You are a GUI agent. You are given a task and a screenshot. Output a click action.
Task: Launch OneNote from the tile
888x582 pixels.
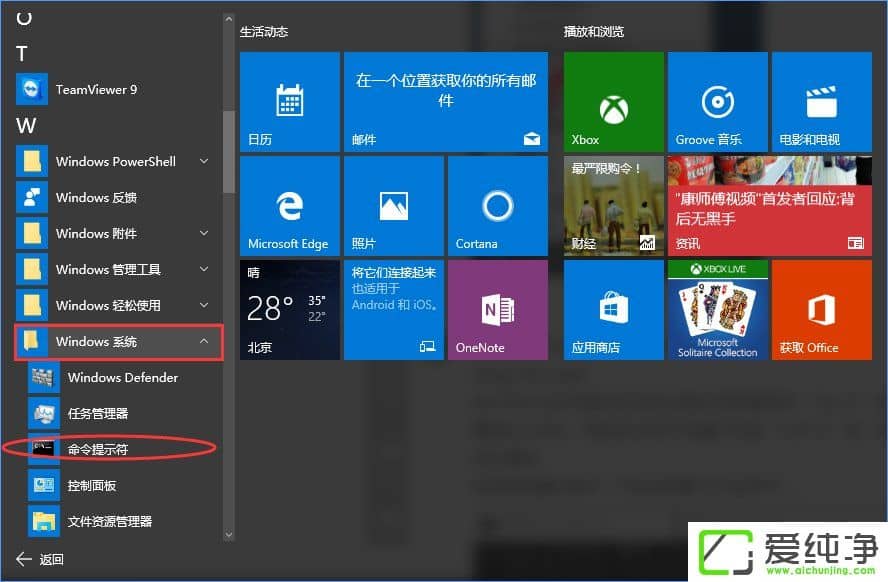click(497, 309)
